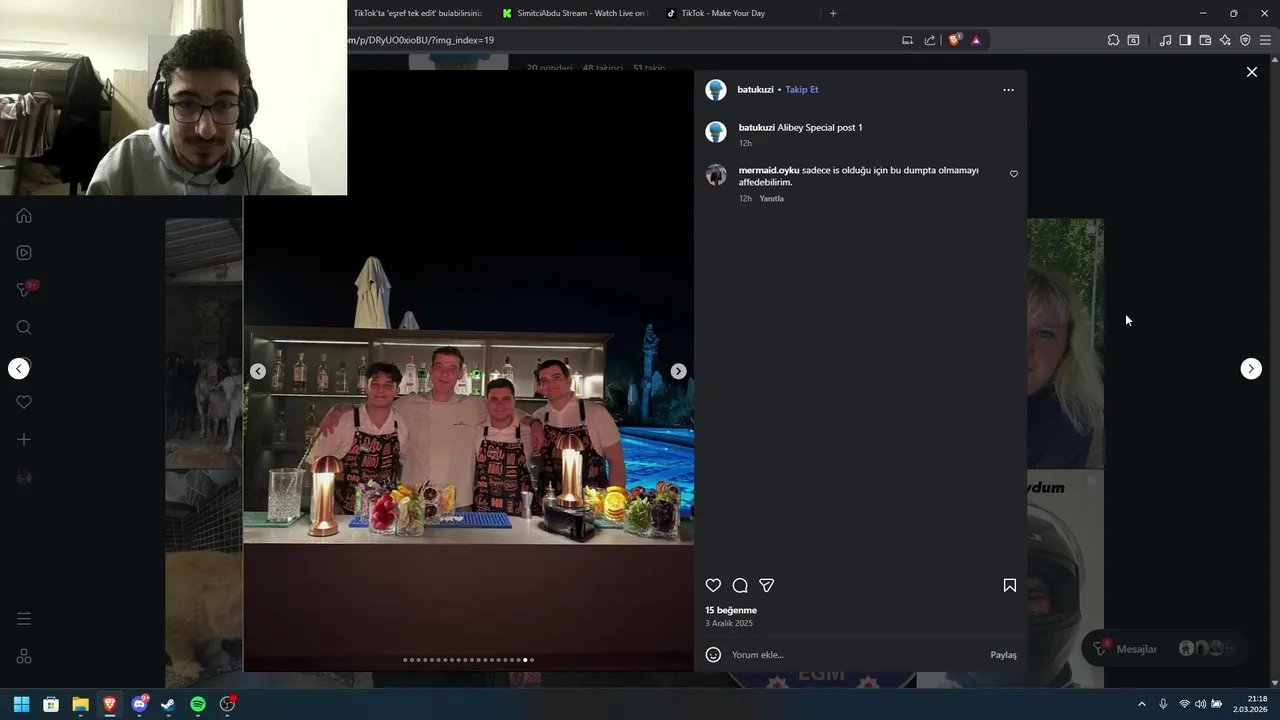Open the Leo AI sparkle icon
This screenshot has width=1280, height=720.
pyautogui.click(x=1225, y=40)
